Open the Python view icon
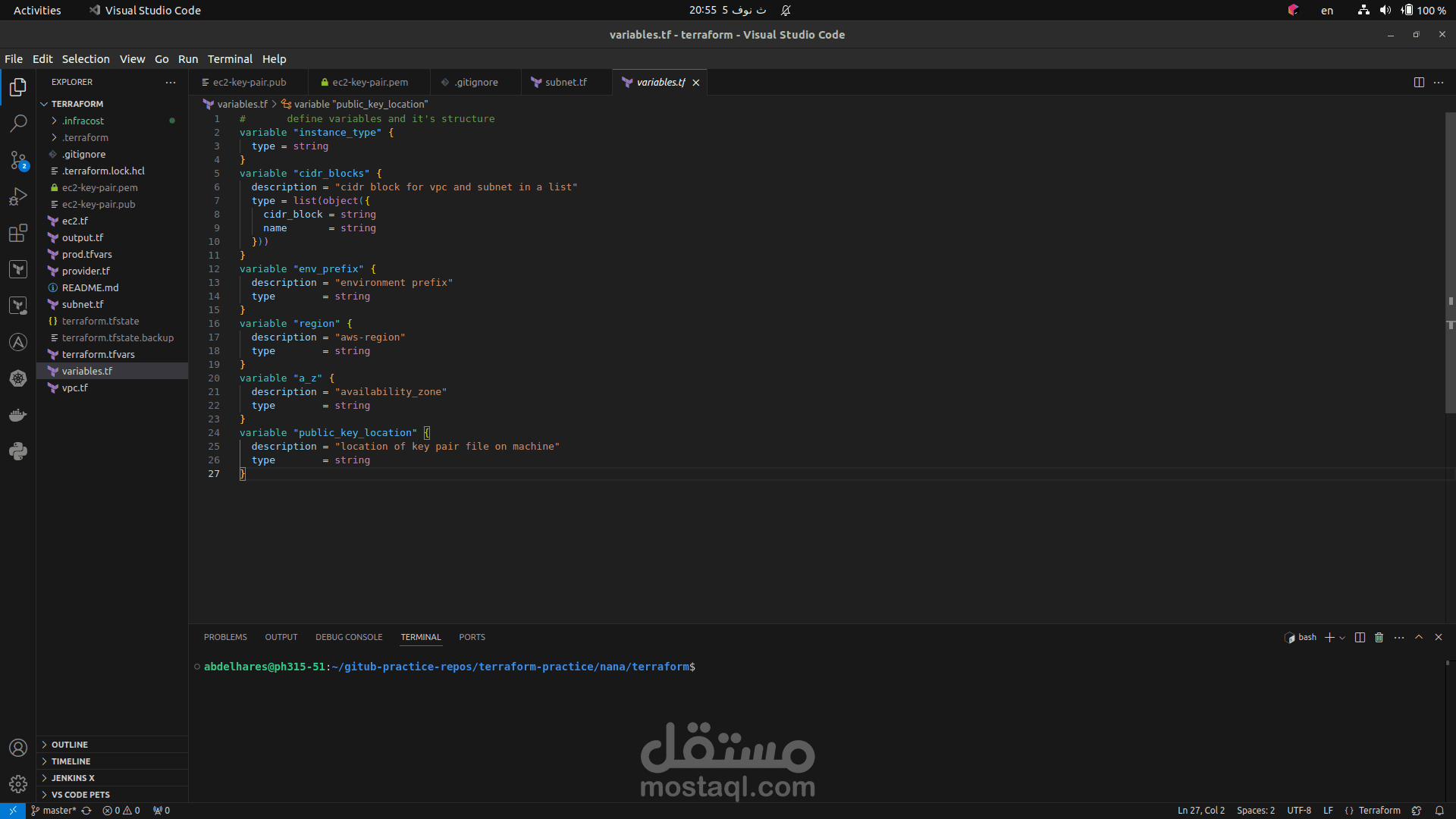This screenshot has width=1456, height=819. click(x=18, y=451)
